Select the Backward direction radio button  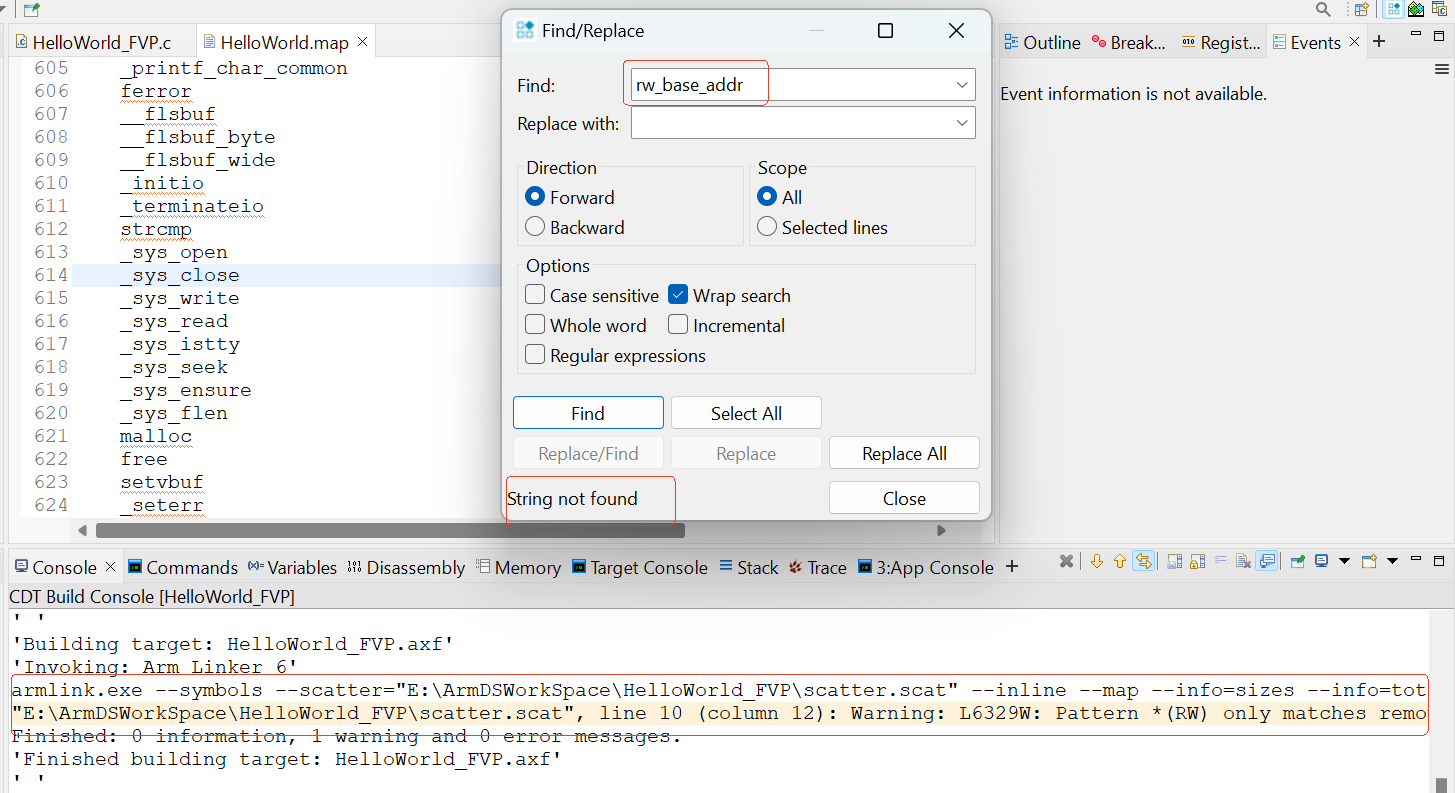pos(535,228)
